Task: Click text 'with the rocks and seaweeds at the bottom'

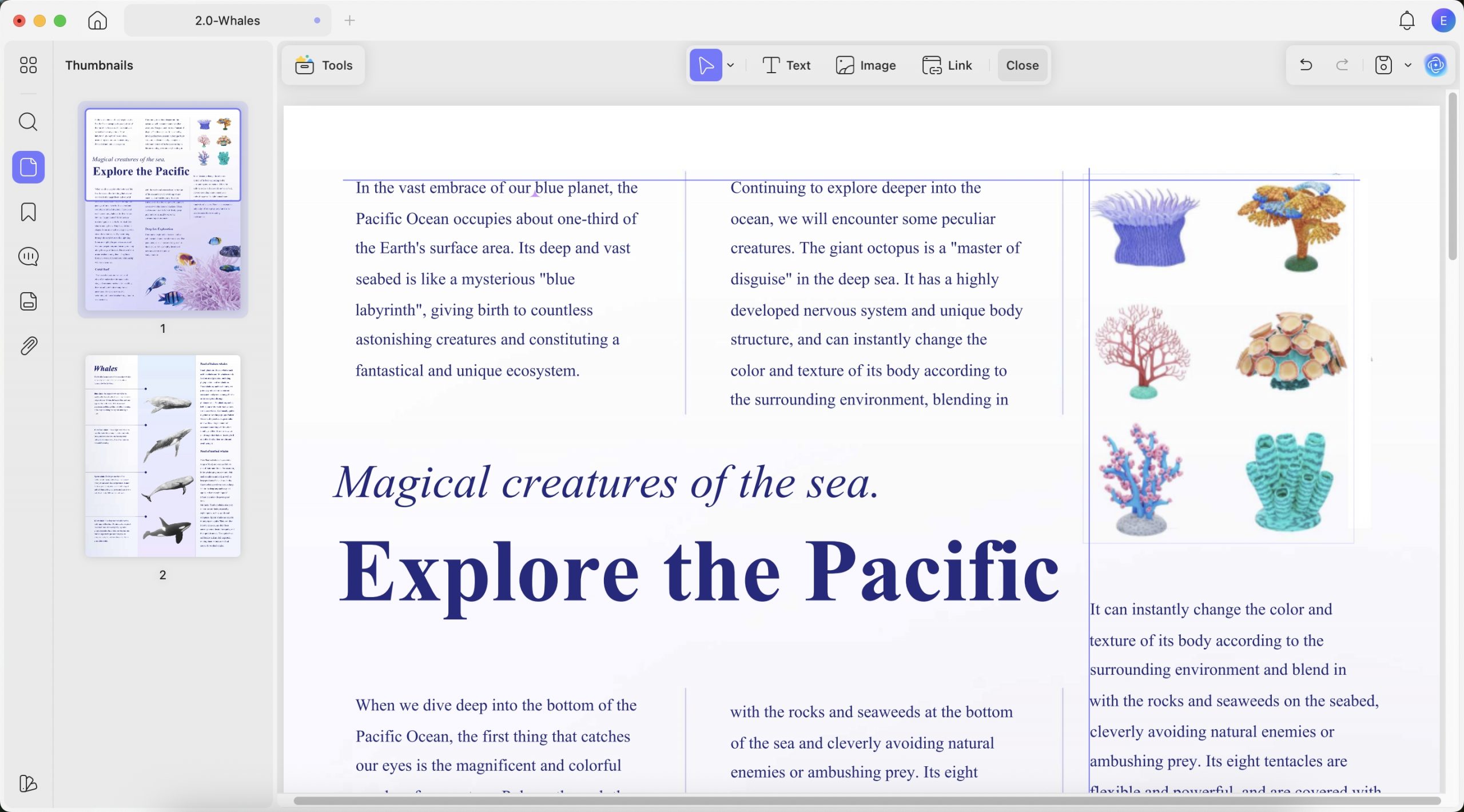Action: coord(872,712)
